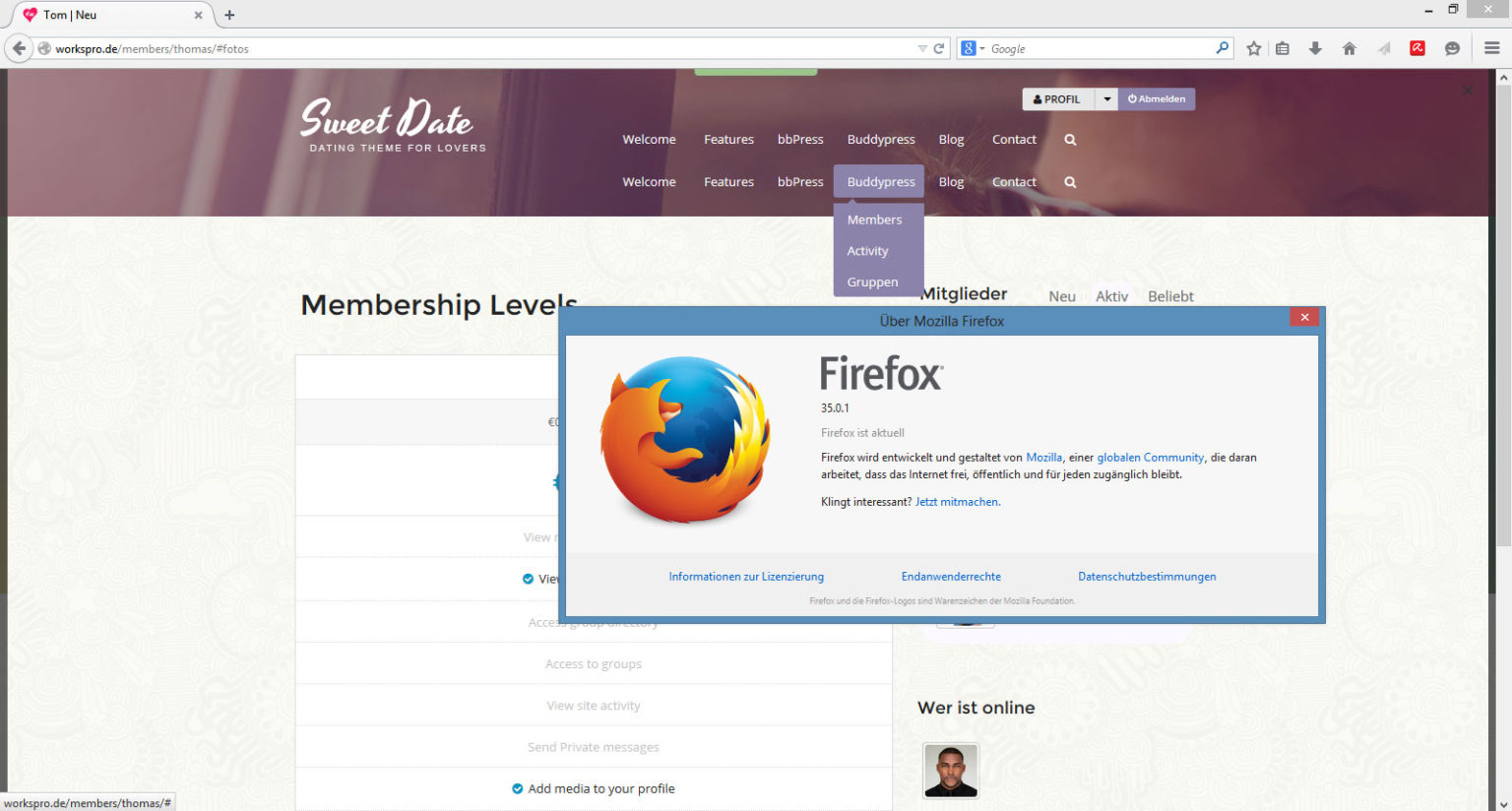
Task: Expand the URL bar history dropdown
Action: click(x=921, y=48)
